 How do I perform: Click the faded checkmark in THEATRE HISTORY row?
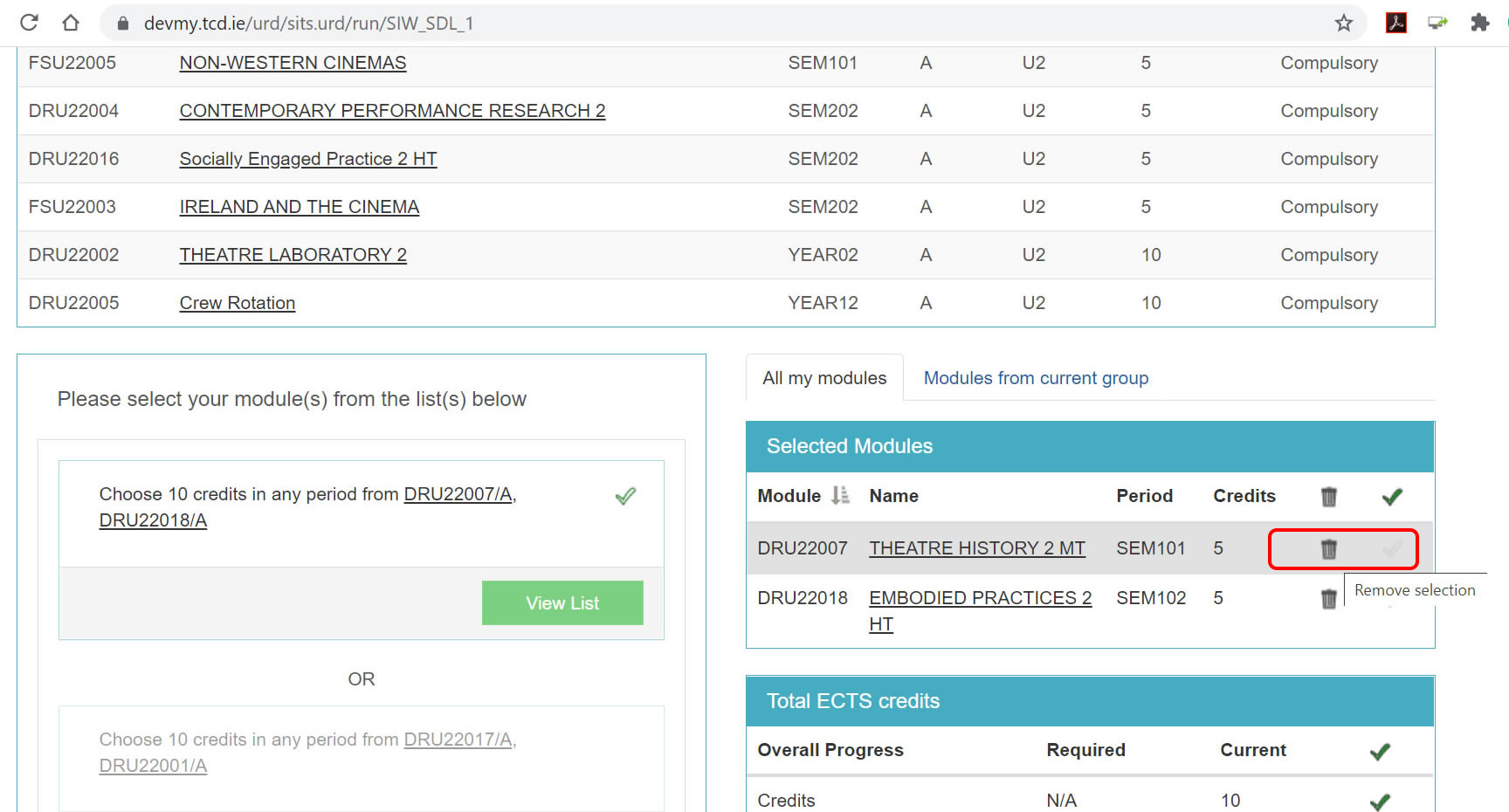pyautogui.click(x=1392, y=549)
